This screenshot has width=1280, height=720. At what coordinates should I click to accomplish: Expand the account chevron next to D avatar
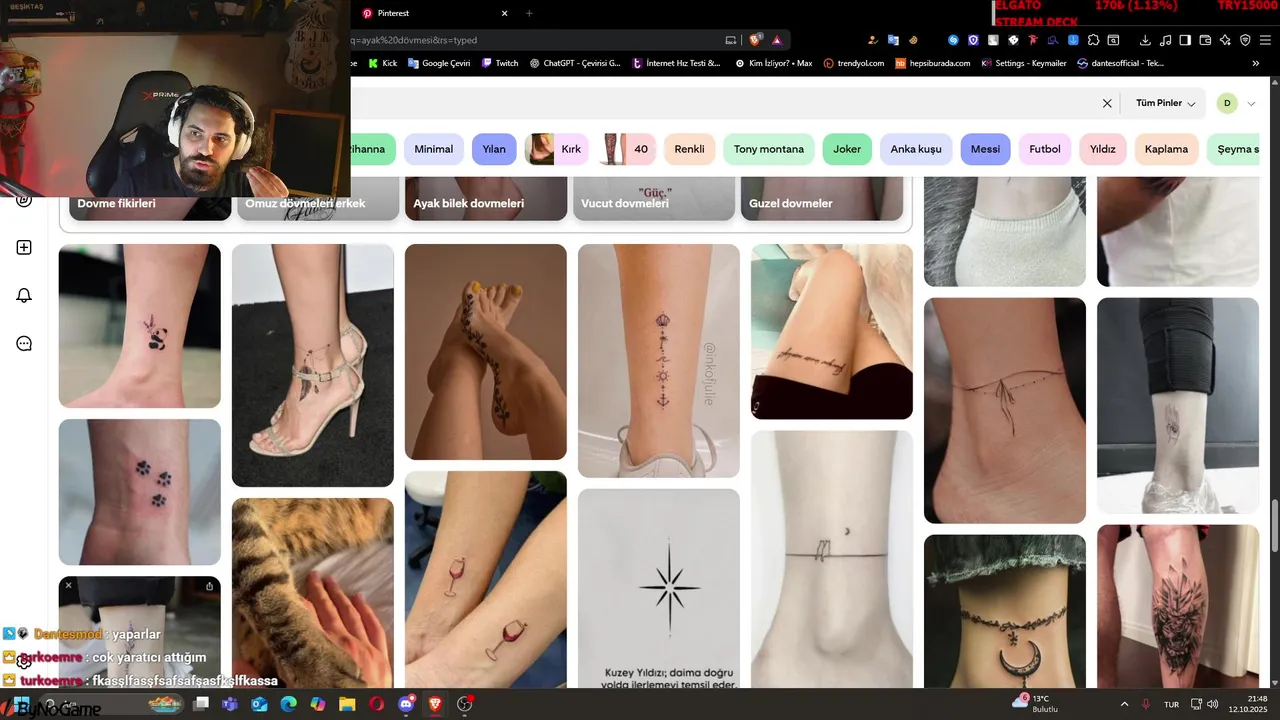(1251, 103)
